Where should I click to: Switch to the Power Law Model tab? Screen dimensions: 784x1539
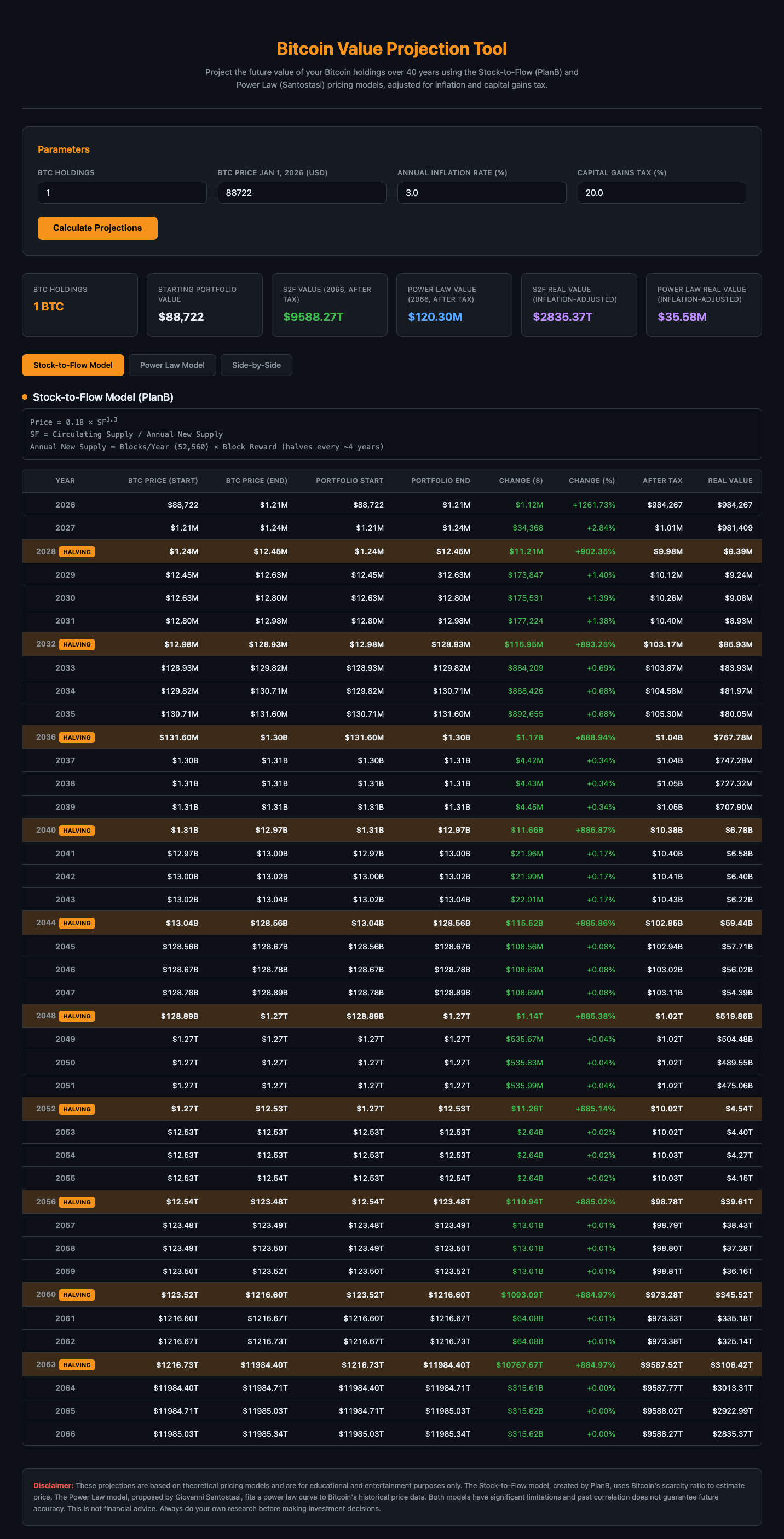coord(172,365)
